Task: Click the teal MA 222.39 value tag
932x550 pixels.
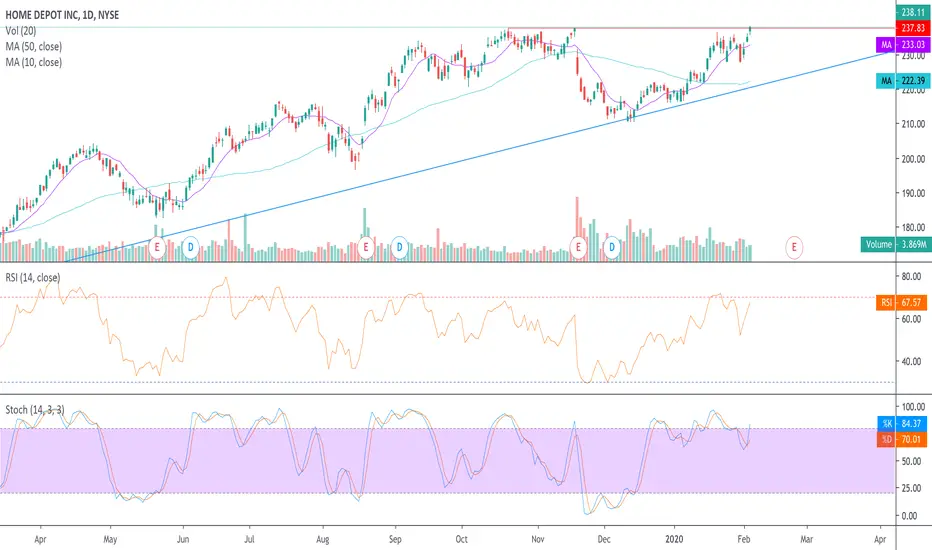Action: click(x=903, y=81)
